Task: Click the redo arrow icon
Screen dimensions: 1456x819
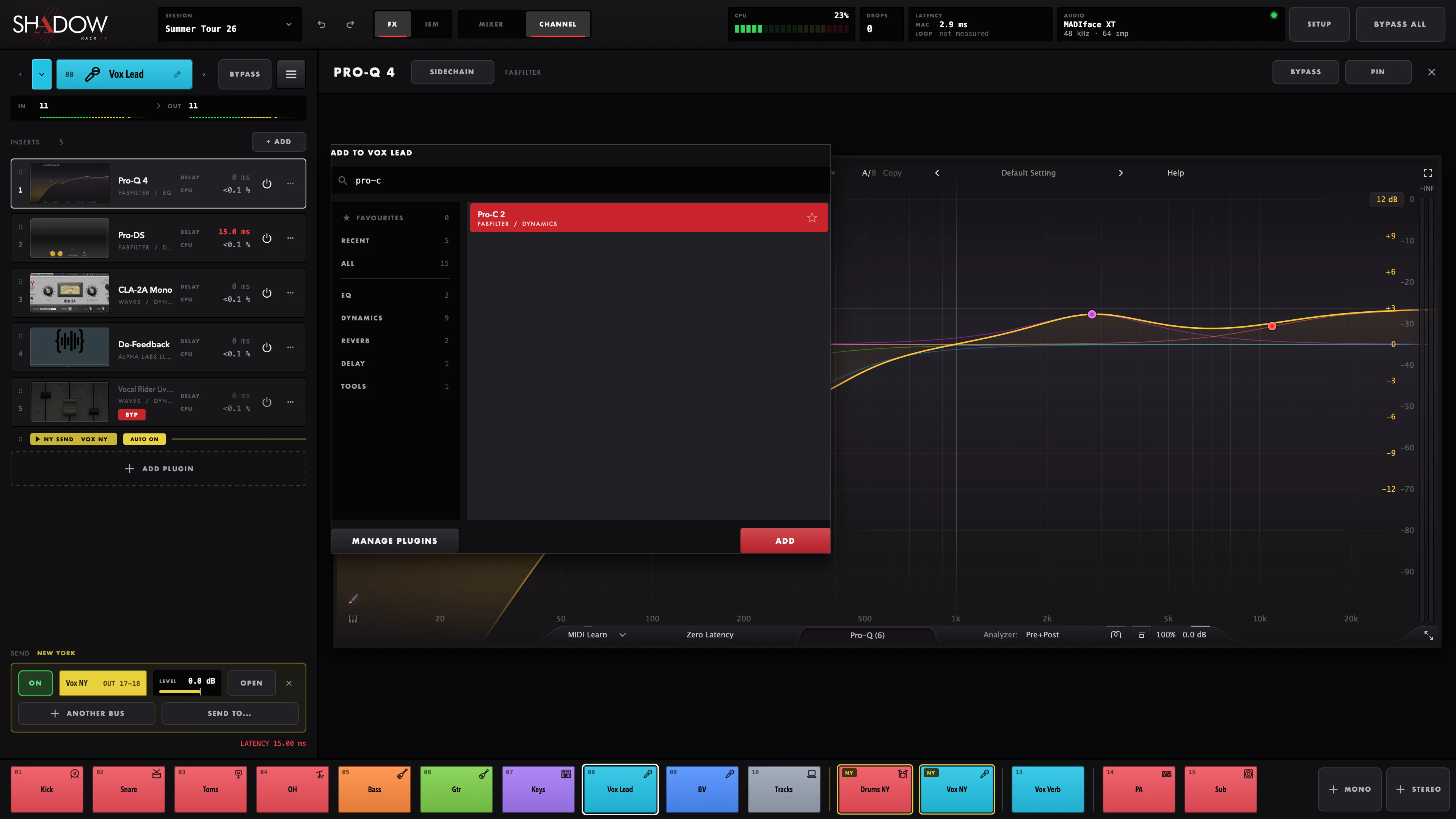Action: [x=350, y=24]
